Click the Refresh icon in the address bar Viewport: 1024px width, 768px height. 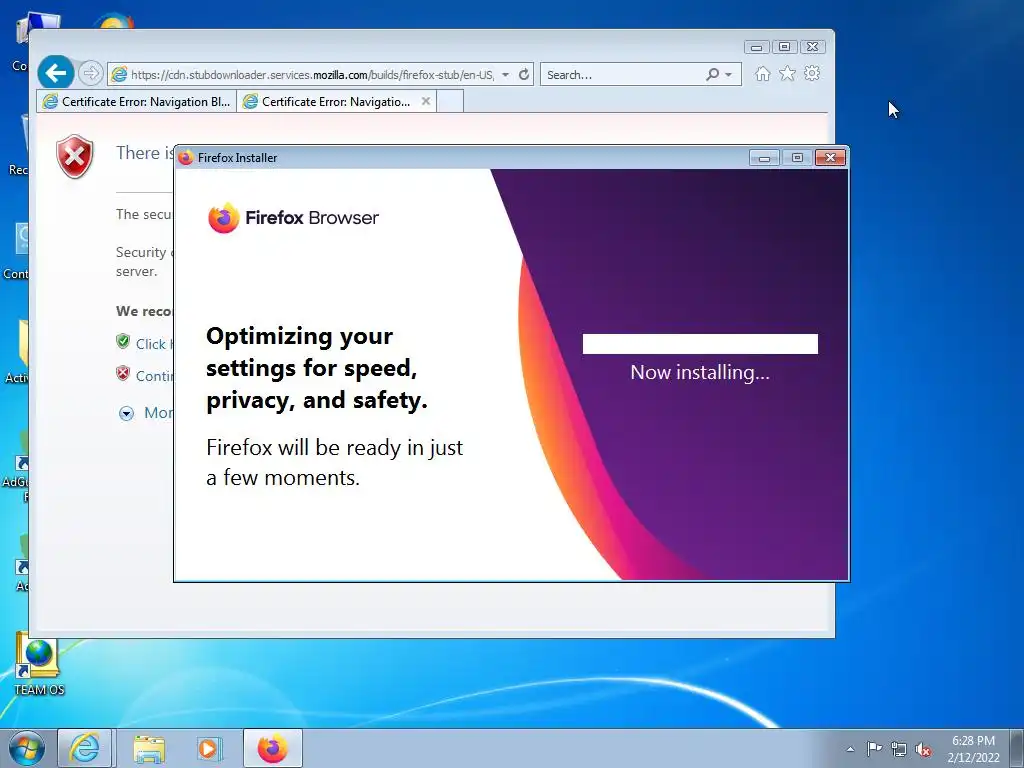tap(524, 74)
